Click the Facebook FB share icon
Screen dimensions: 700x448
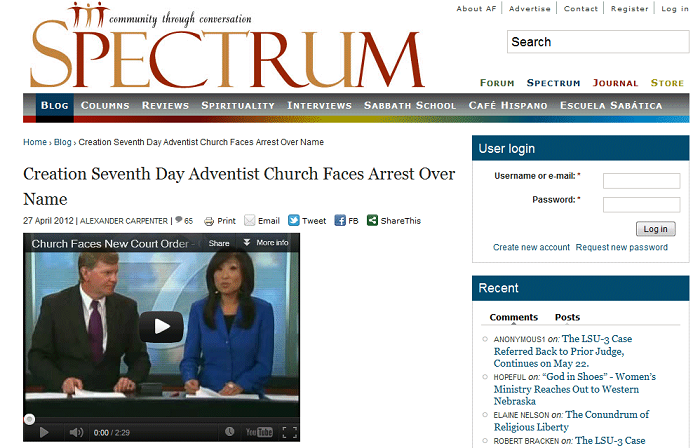click(340, 220)
